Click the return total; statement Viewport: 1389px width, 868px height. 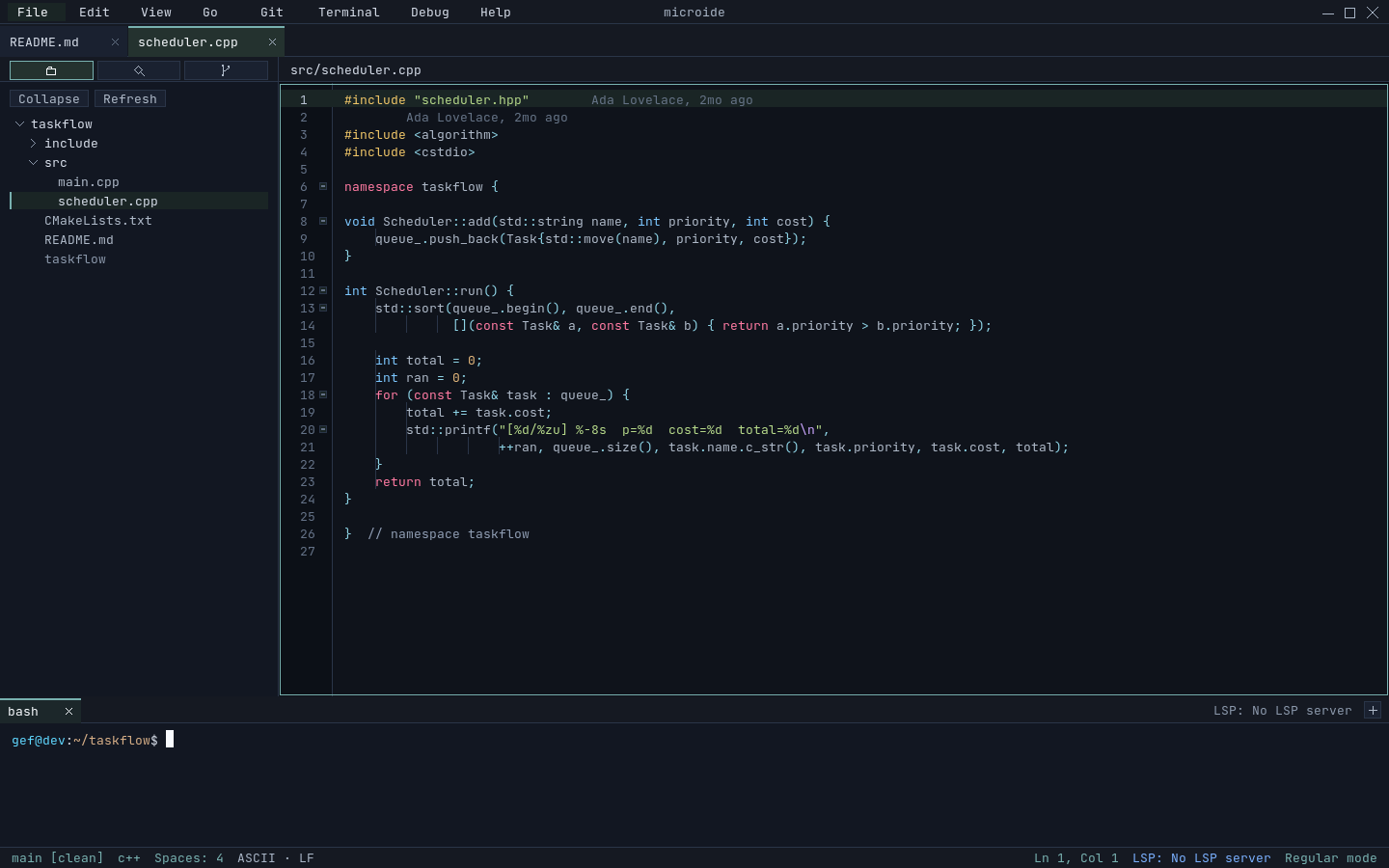[425, 481]
